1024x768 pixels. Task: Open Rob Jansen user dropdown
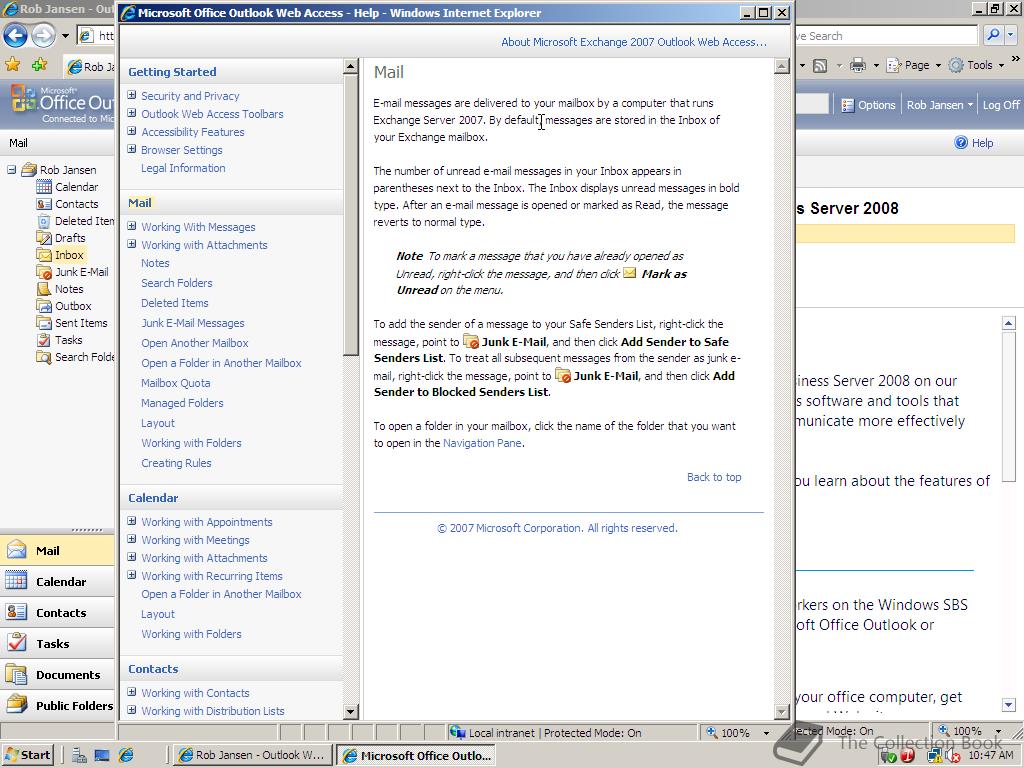coord(939,104)
